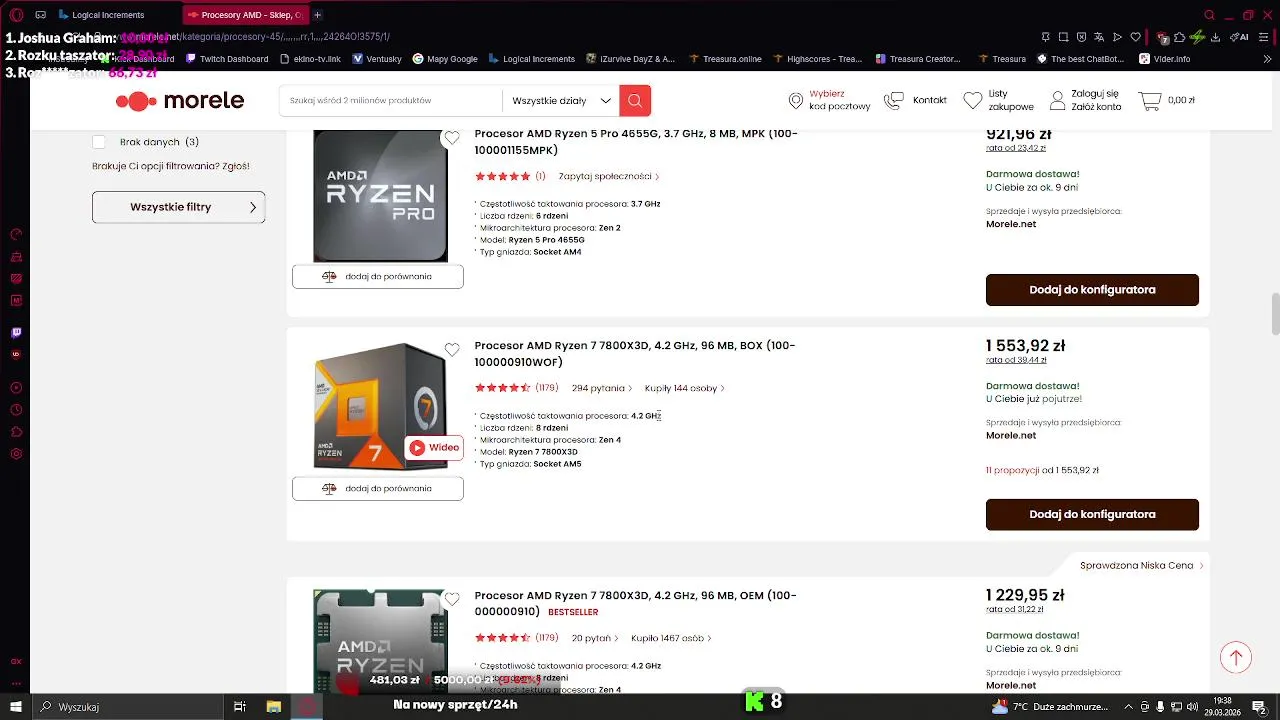1280x720 pixels.
Task: Expand Zapytaj społeczność for Ryzen 5 Pro
Action: coord(608,176)
